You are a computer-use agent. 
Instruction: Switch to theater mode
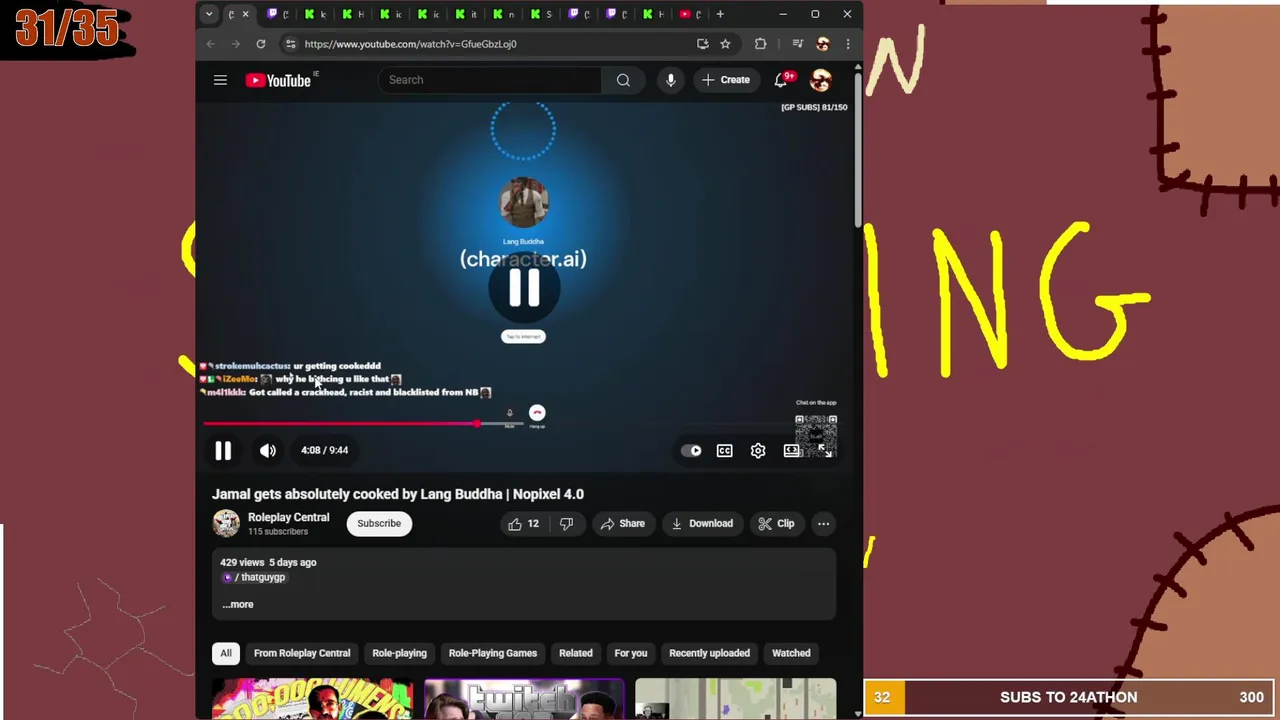pos(791,451)
